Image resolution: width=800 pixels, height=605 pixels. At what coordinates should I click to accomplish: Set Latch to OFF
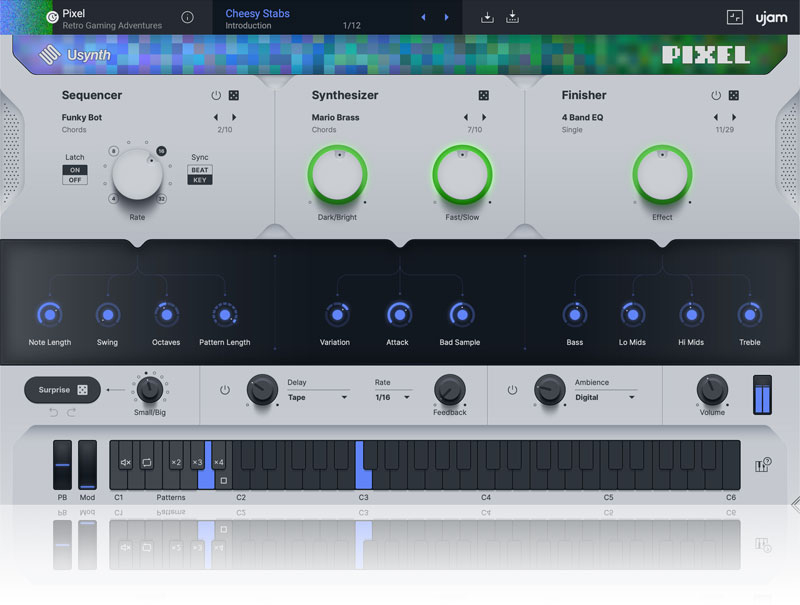pyautogui.click(x=75, y=180)
